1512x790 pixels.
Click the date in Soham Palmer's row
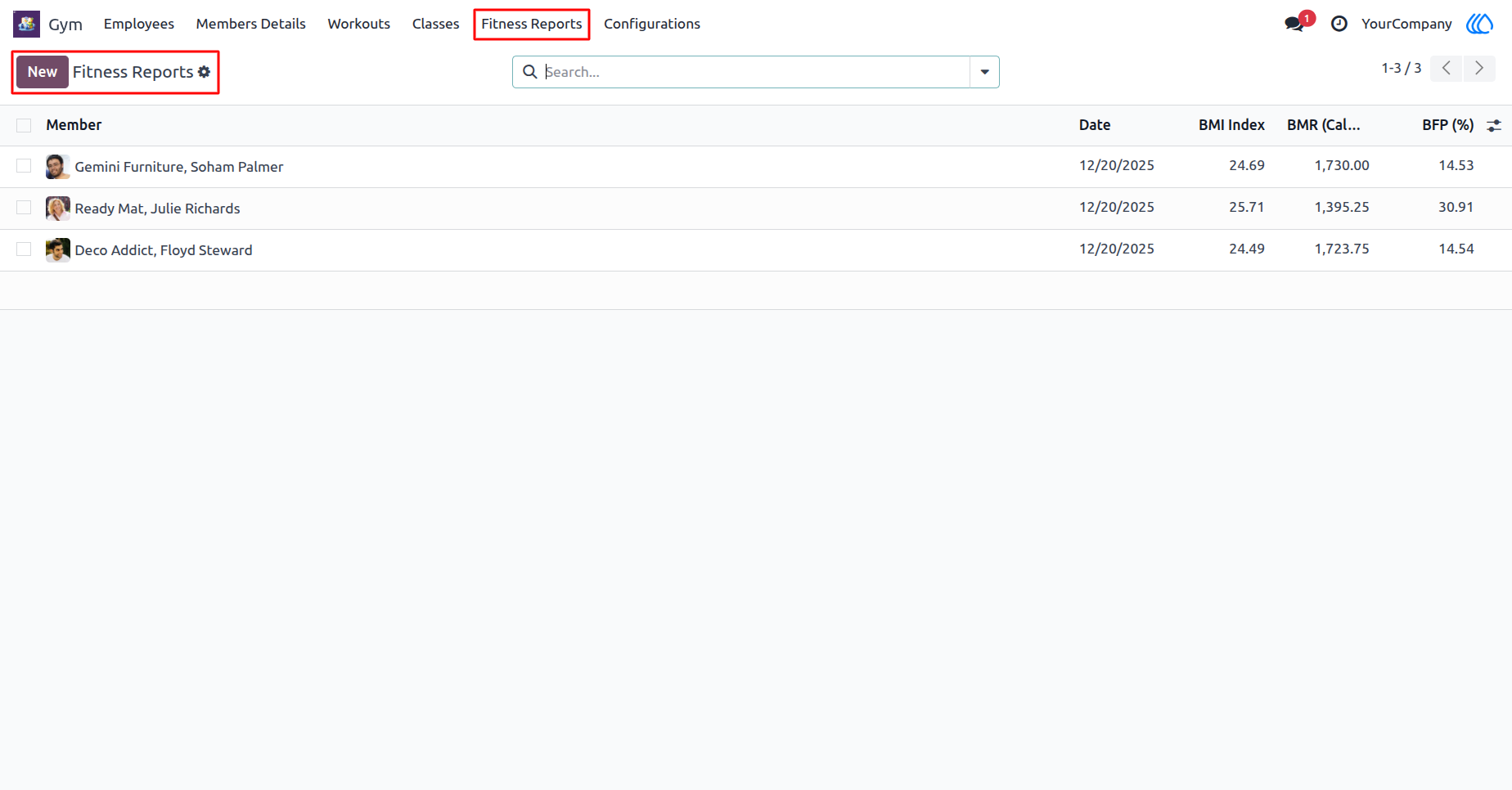tap(1117, 165)
